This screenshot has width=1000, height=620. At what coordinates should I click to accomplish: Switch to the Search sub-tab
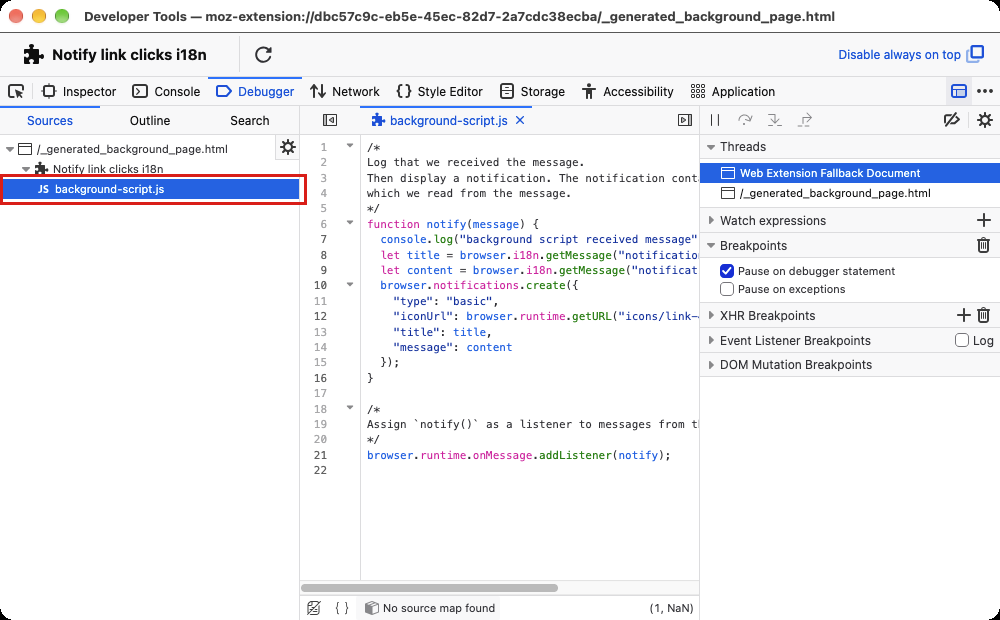[249, 121]
